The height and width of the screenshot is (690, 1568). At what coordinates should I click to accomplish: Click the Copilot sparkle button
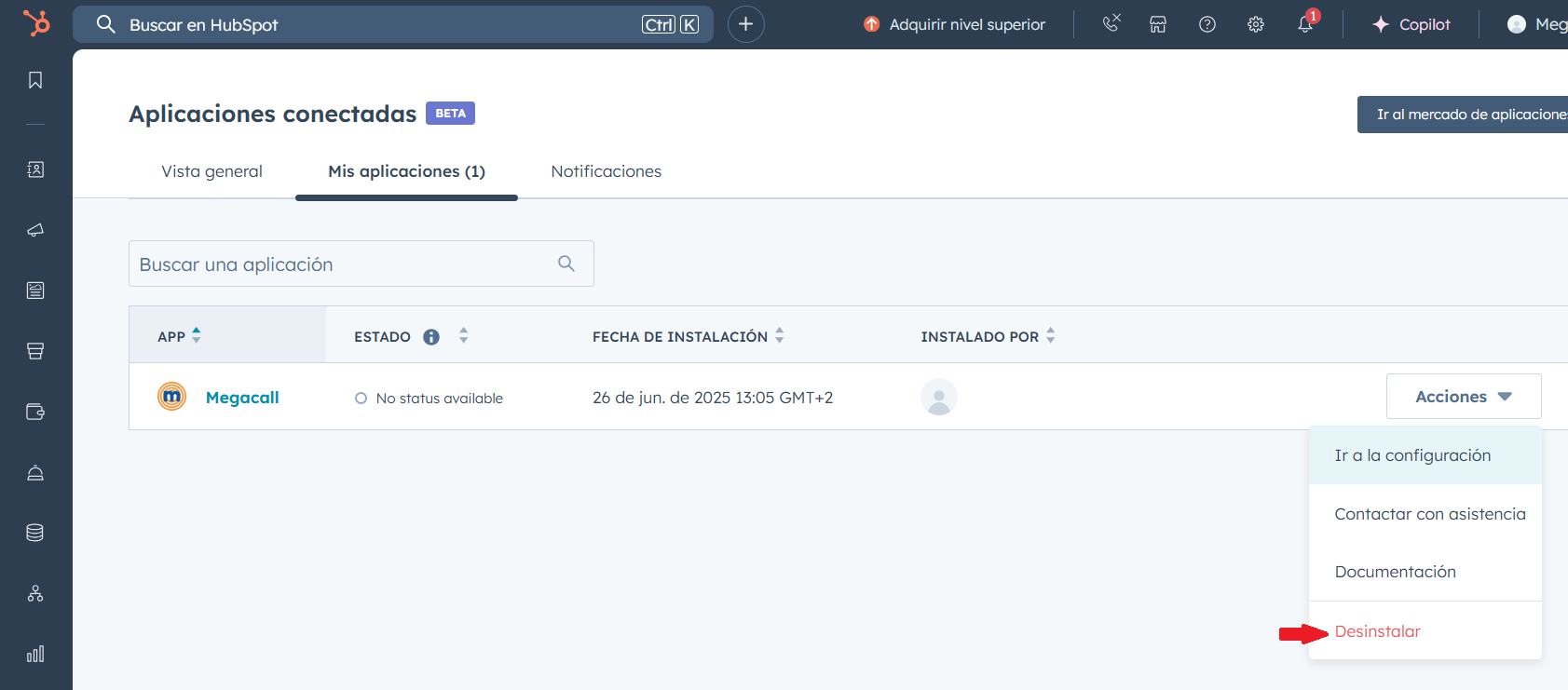tap(1411, 24)
